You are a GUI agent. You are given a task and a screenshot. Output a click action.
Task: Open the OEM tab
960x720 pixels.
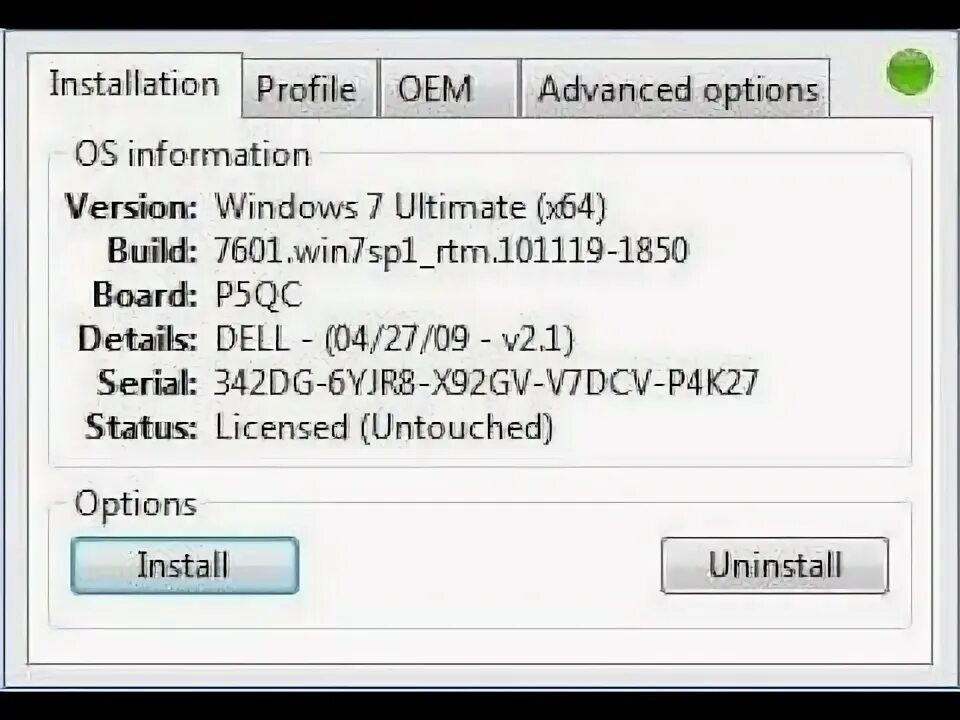point(449,89)
